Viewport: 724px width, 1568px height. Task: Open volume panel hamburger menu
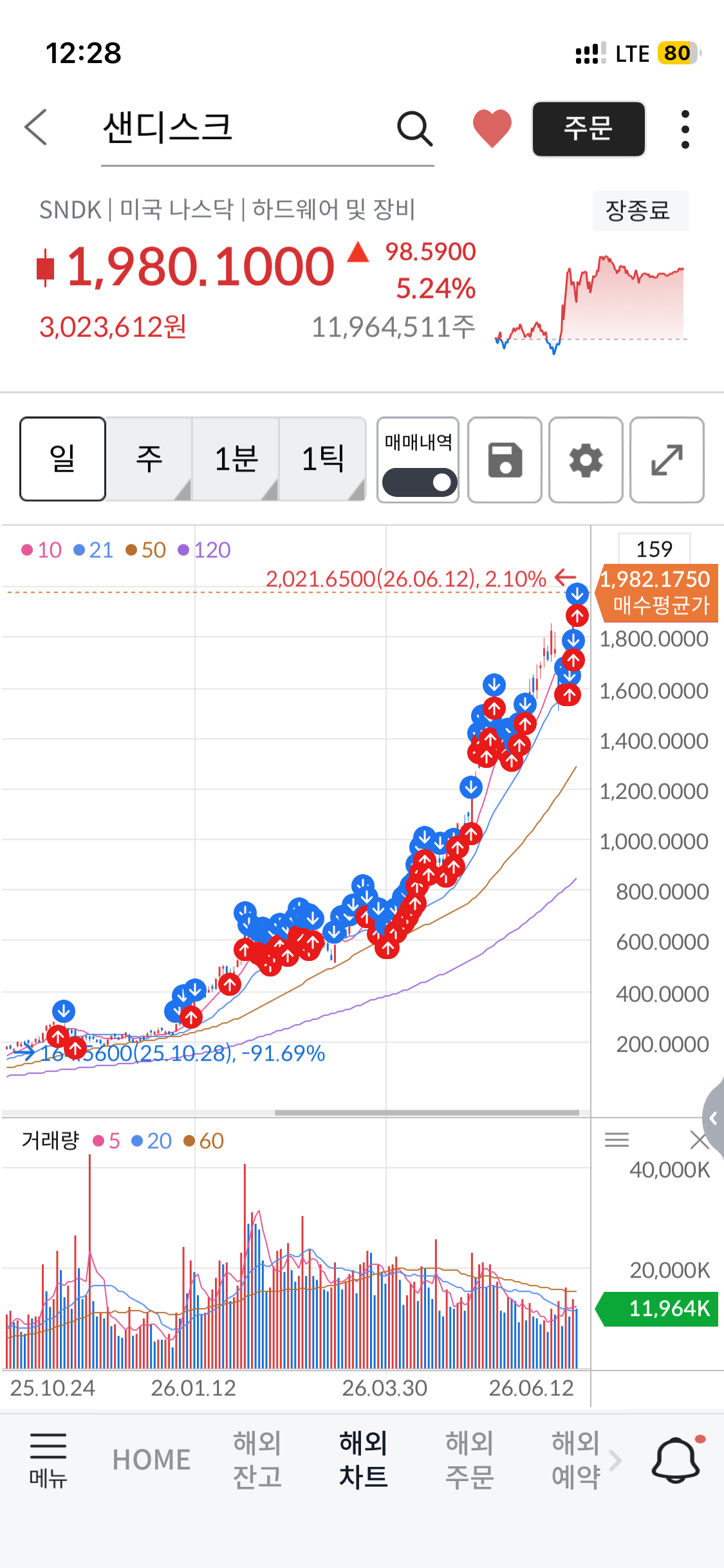(617, 1140)
